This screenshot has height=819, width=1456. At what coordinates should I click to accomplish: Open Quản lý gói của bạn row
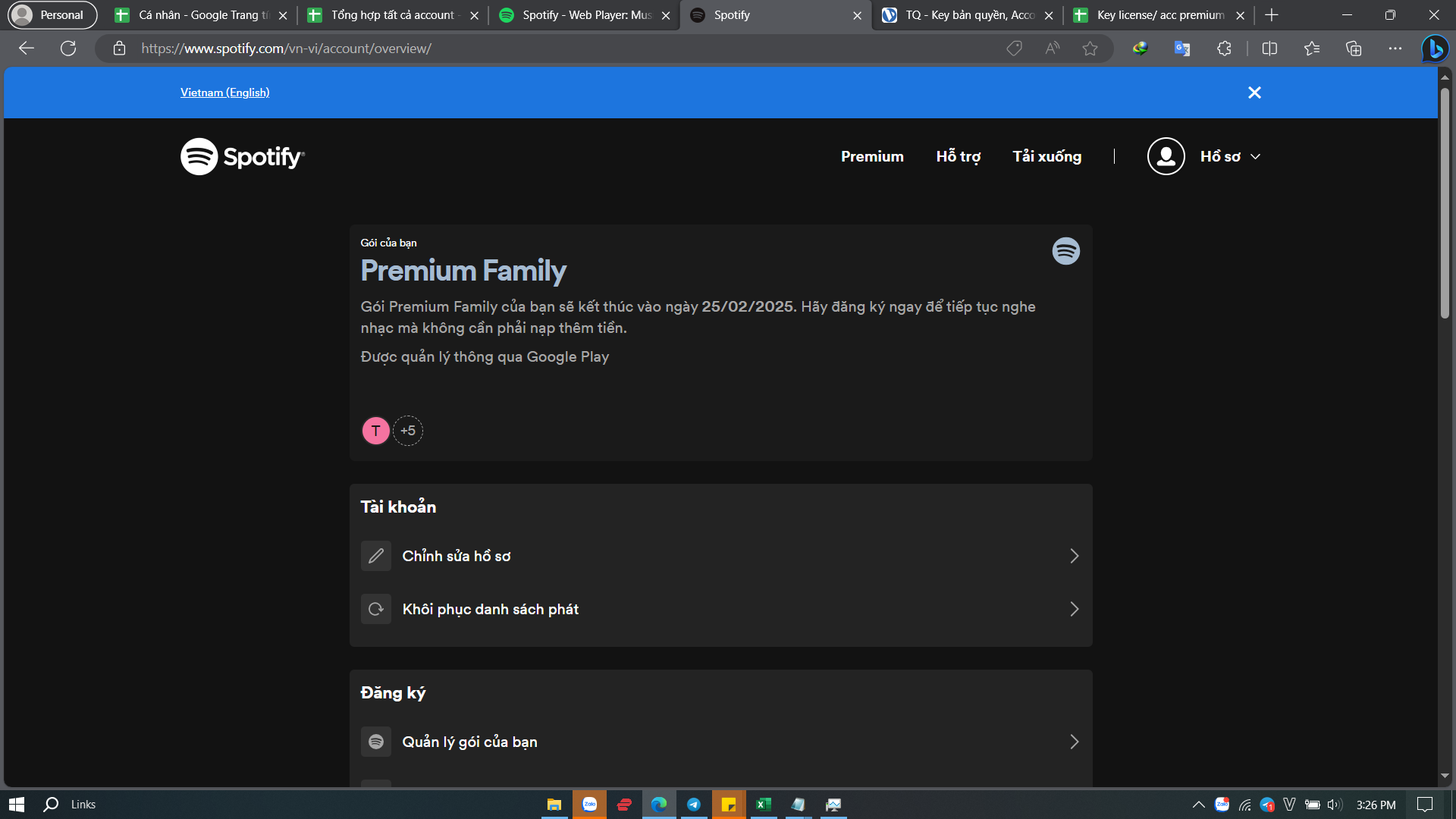(720, 742)
